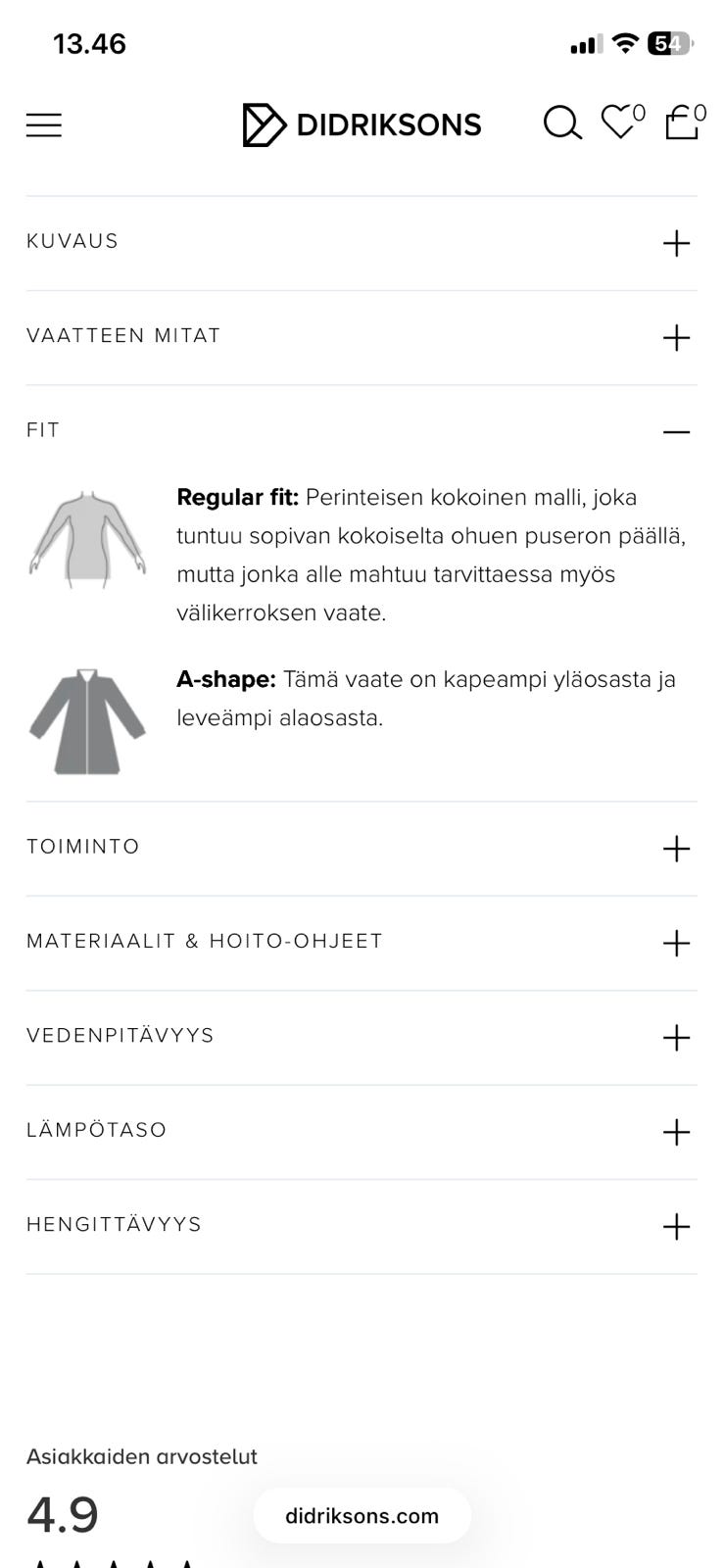The width and height of the screenshot is (724, 1568).
Task: Open Asiakkaiden arvostelut reviews heading
Action: tap(142, 1456)
